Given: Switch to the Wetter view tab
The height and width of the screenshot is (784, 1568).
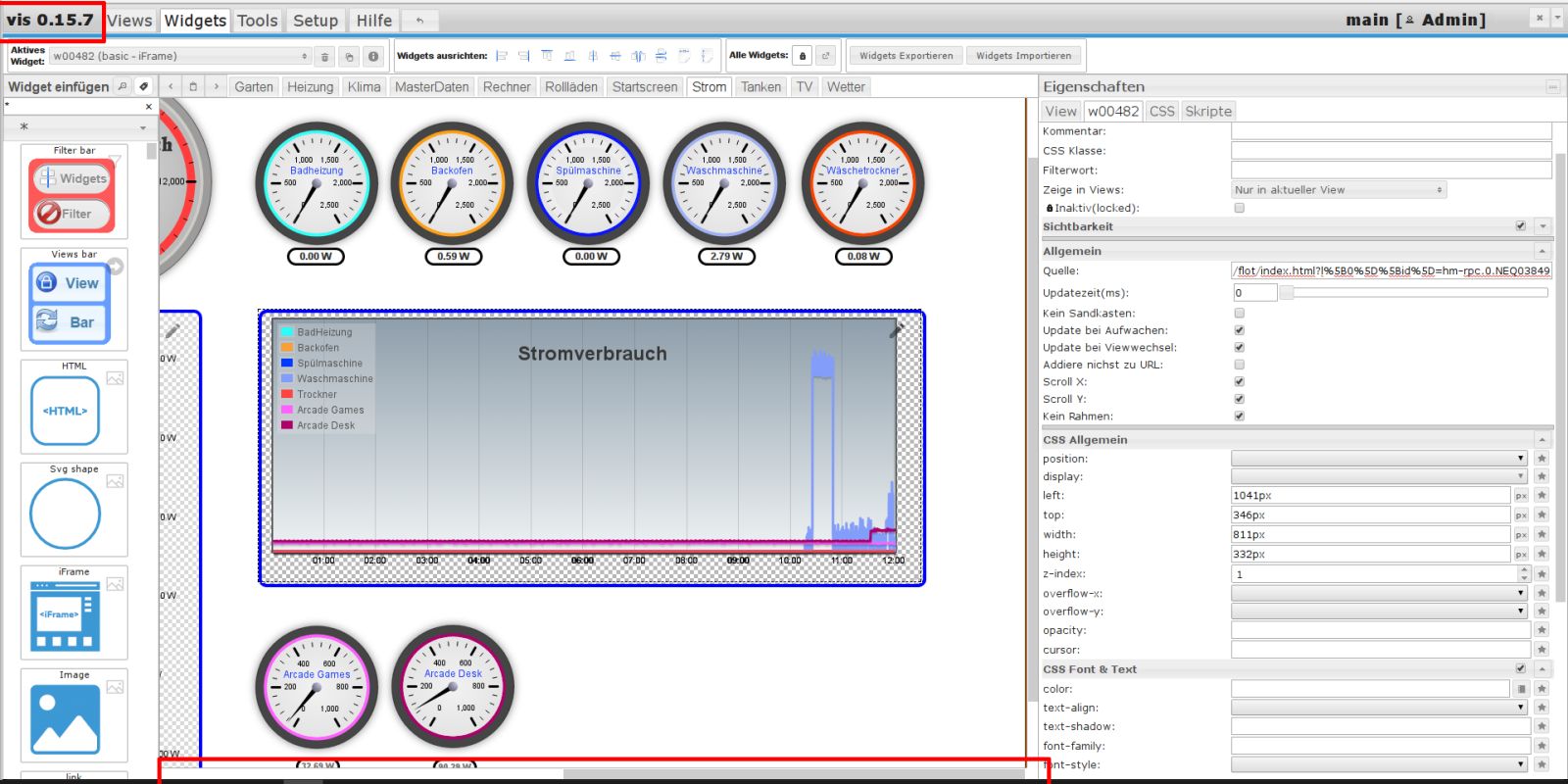Looking at the screenshot, I should pos(846,87).
